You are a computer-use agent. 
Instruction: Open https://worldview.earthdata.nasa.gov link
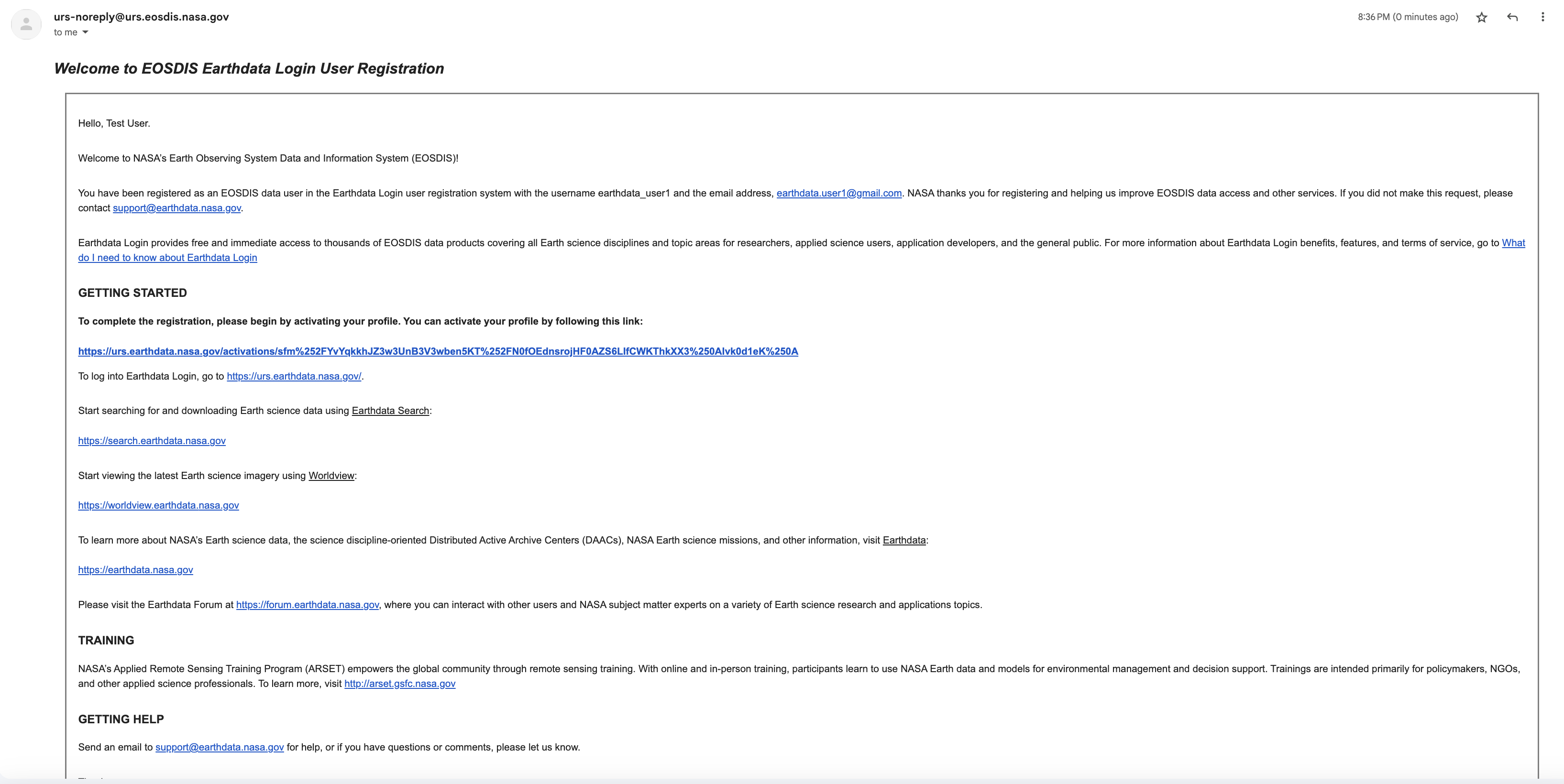158,505
